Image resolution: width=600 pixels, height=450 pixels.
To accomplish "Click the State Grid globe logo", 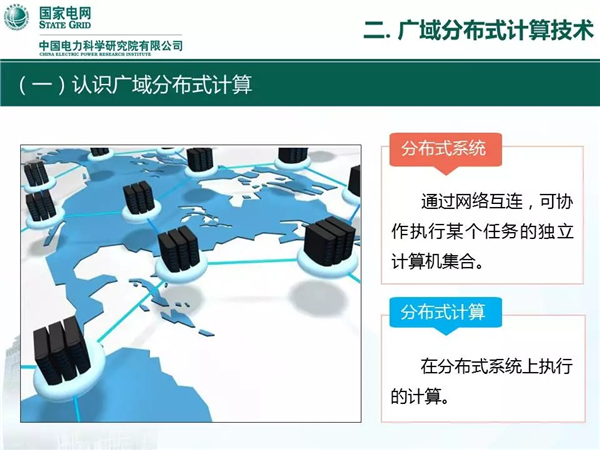I will (15, 18).
